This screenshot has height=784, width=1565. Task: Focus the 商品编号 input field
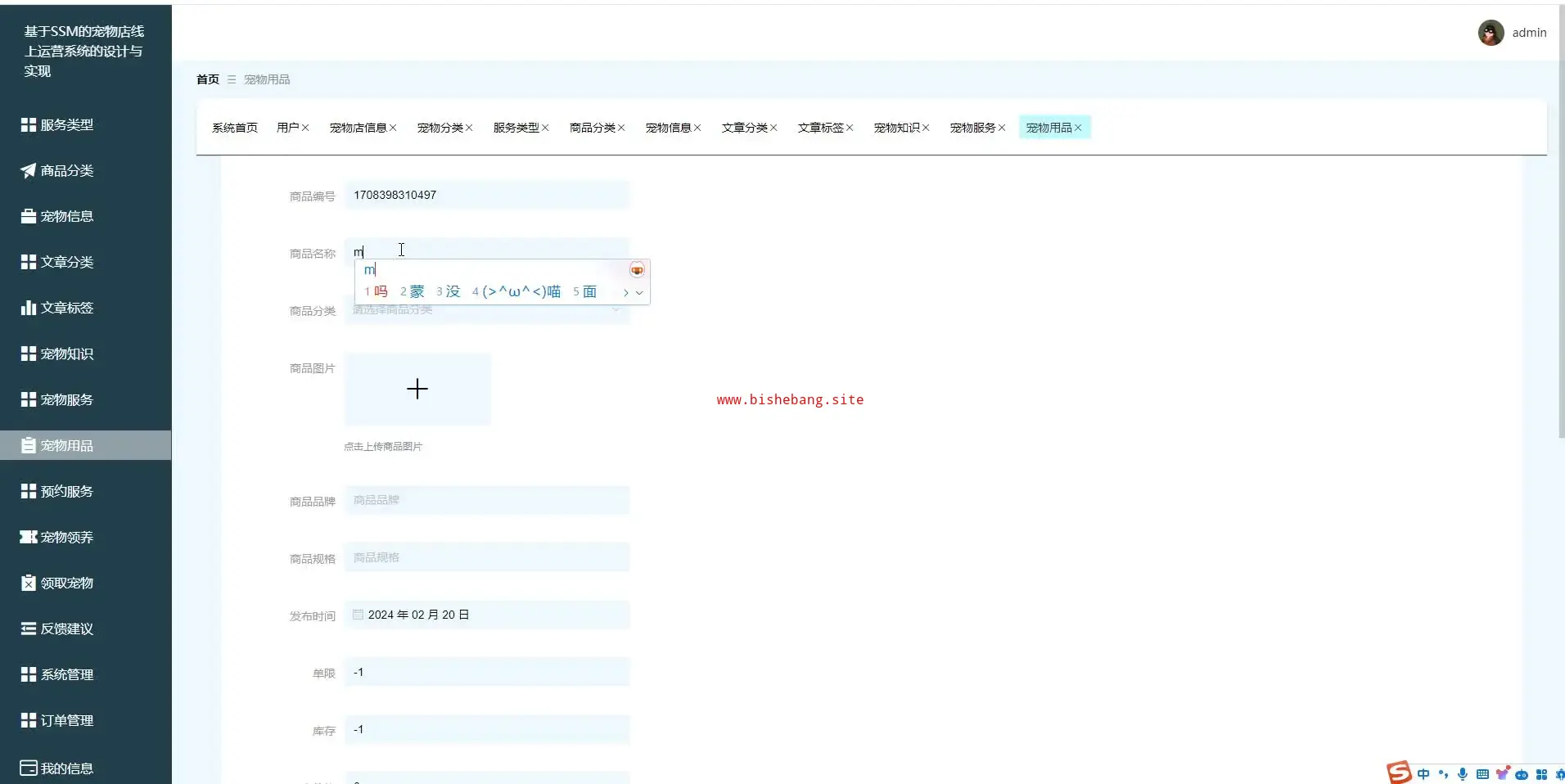click(487, 195)
